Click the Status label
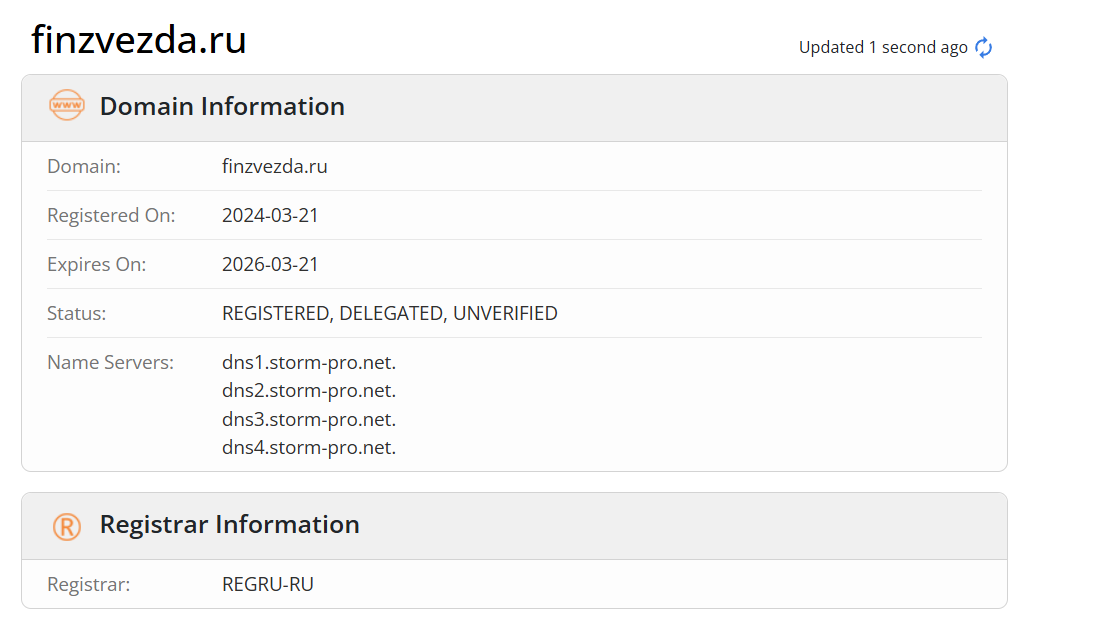The width and height of the screenshot is (1097, 621). coord(76,313)
